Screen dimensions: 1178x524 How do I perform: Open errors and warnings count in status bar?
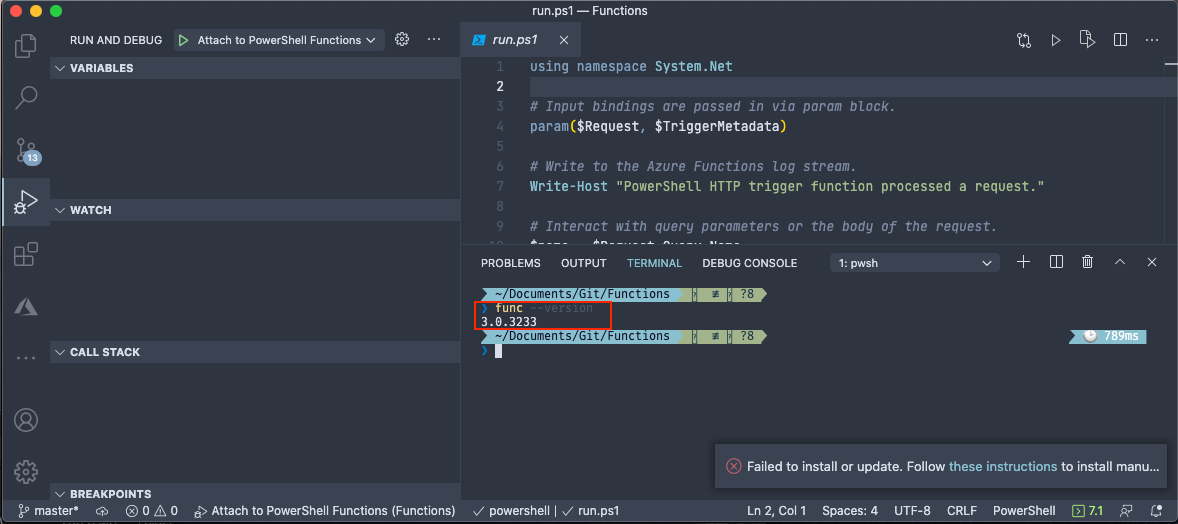point(152,510)
